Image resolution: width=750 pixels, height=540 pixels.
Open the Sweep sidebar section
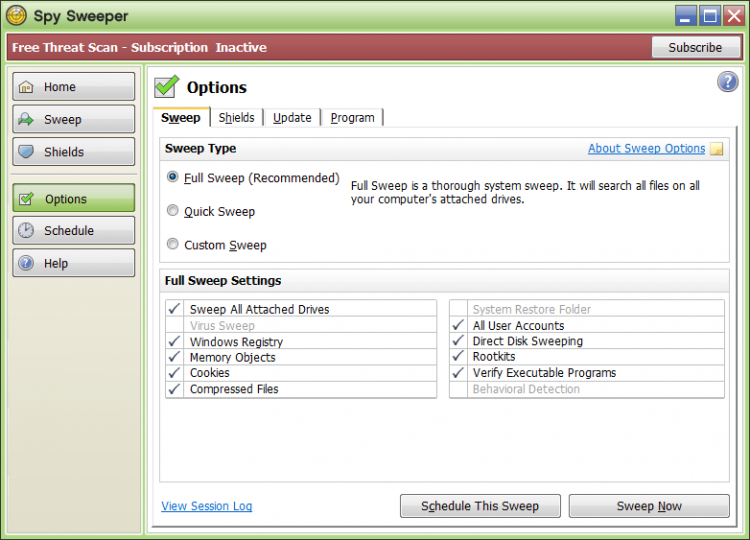(74, 119)
